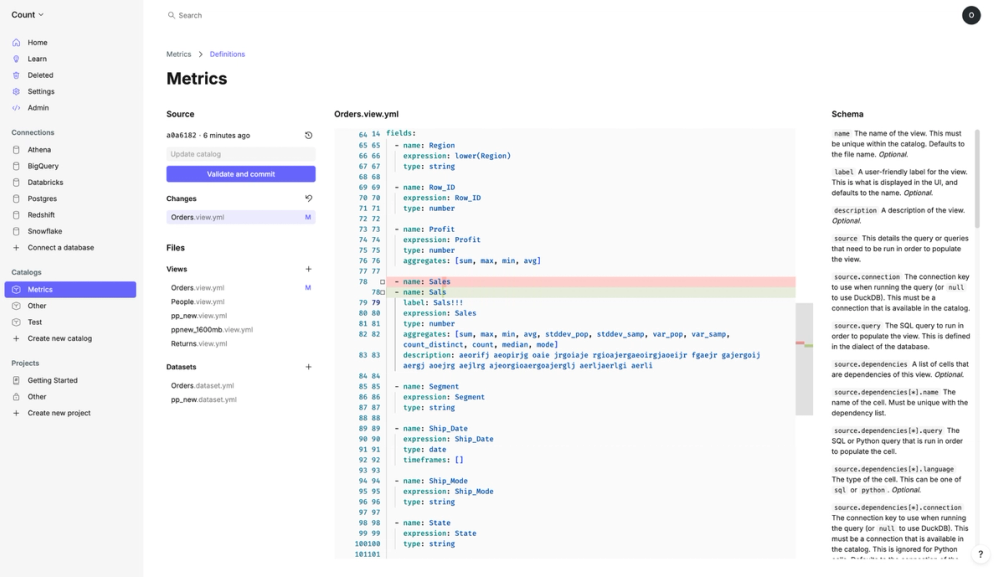Open the user avatar in the top right
This screenshot has width=1004, height=577.
970,15
